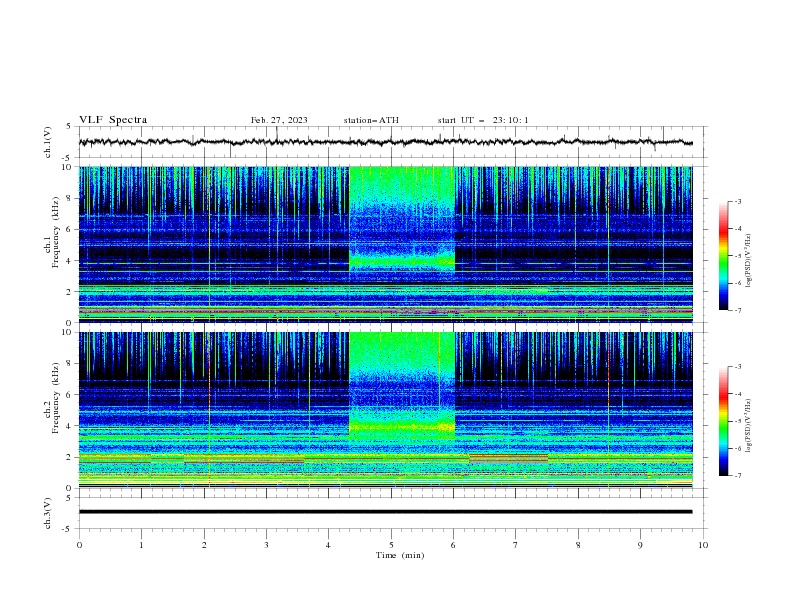Click the ch.2 colorbar log(PSD) unit label
The image size is (792, 612).
(x=749, y=425)
